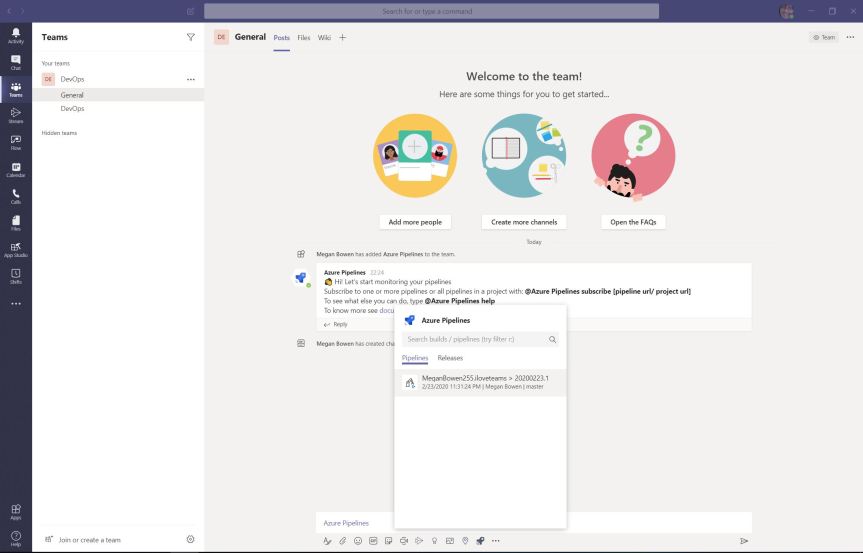Open the Calendar app in sidebar
The height and width of the screenshot is (553, 863).
coord(15,170)
